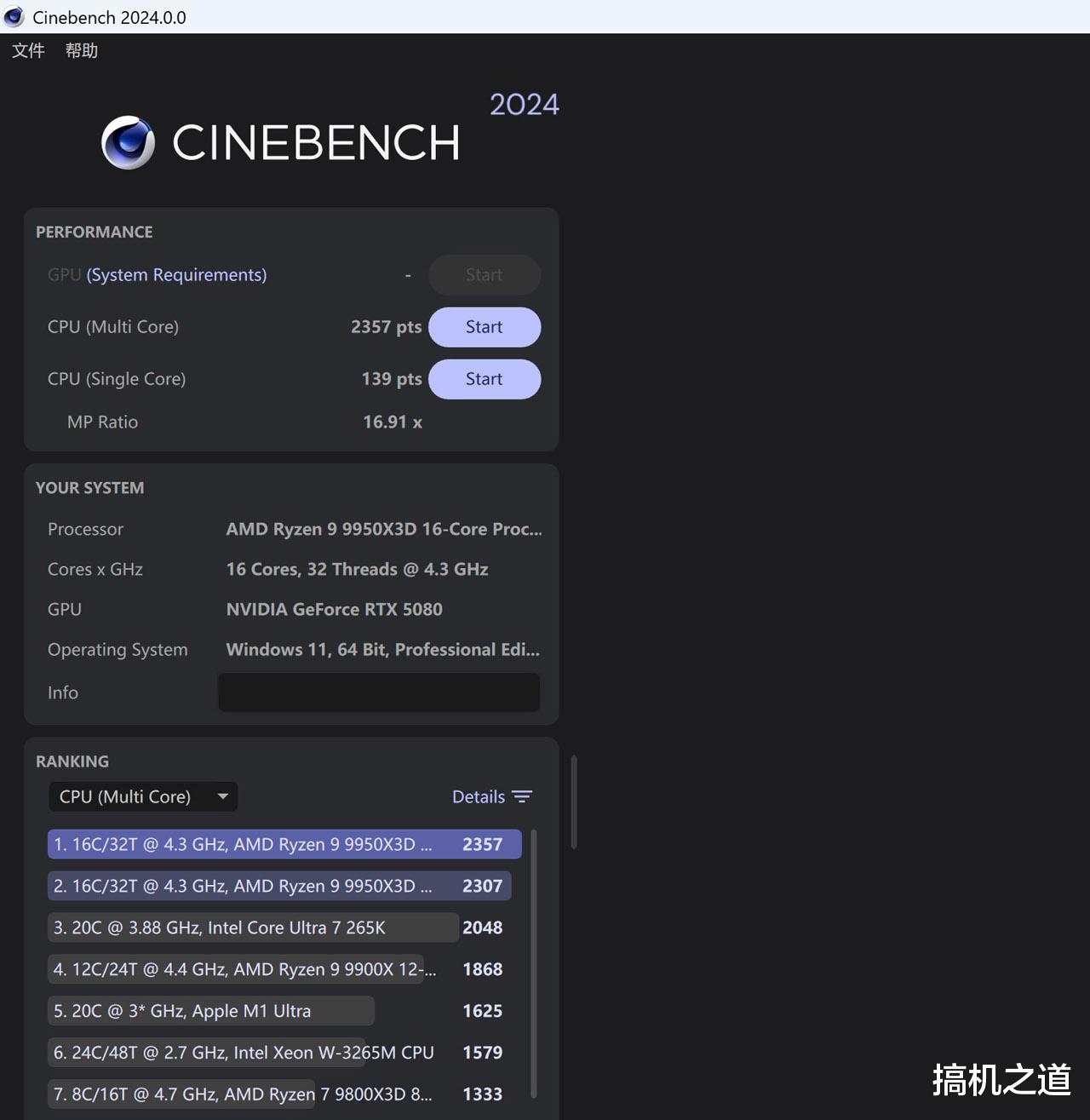Open the GPU System Requirements link

point(176,275)
